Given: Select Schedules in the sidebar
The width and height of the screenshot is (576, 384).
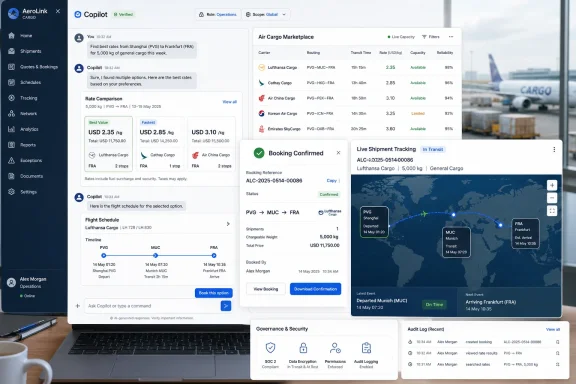Looking at the screenshot, I should pyautogui.click(x=30, y=82).
